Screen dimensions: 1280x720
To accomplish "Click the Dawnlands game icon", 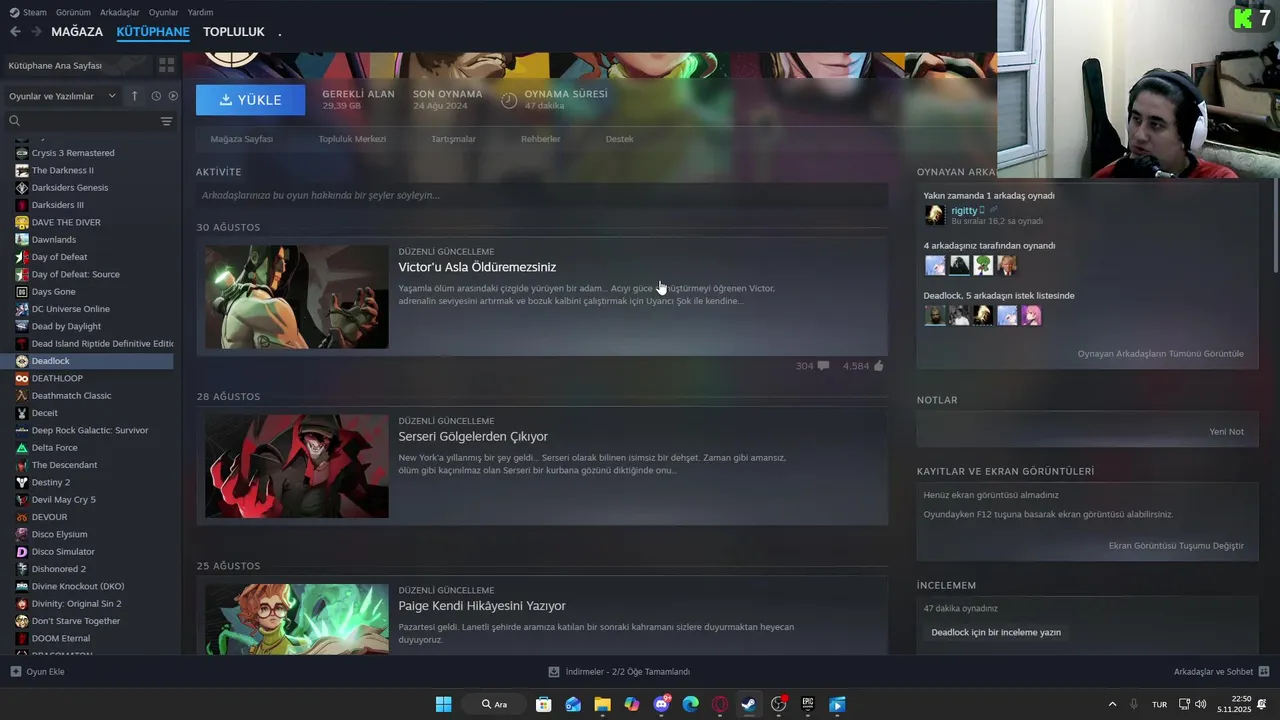I will tap(22, 240).
